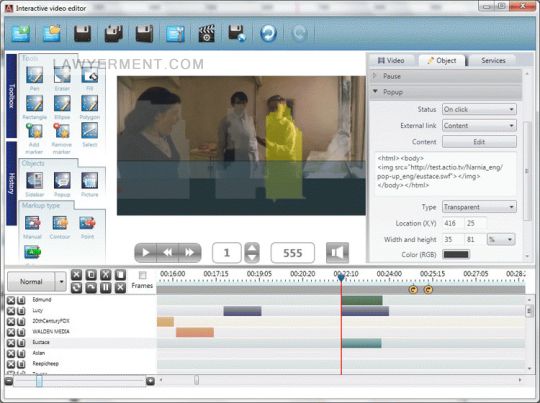The width and height of the screenshot is (540, 403).
Task: Click the blue undo arrow icon
Action: 268,33
